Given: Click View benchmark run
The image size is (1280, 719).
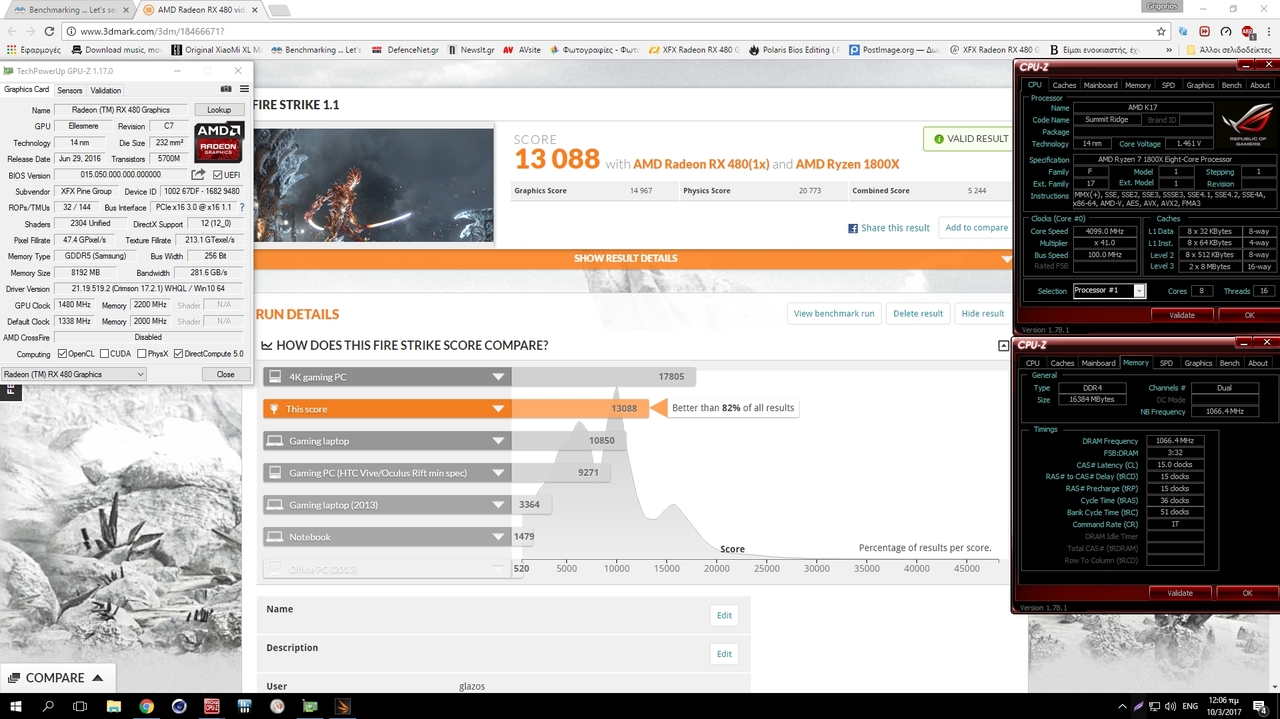Looking at the screenshot, I should [834, 313].
